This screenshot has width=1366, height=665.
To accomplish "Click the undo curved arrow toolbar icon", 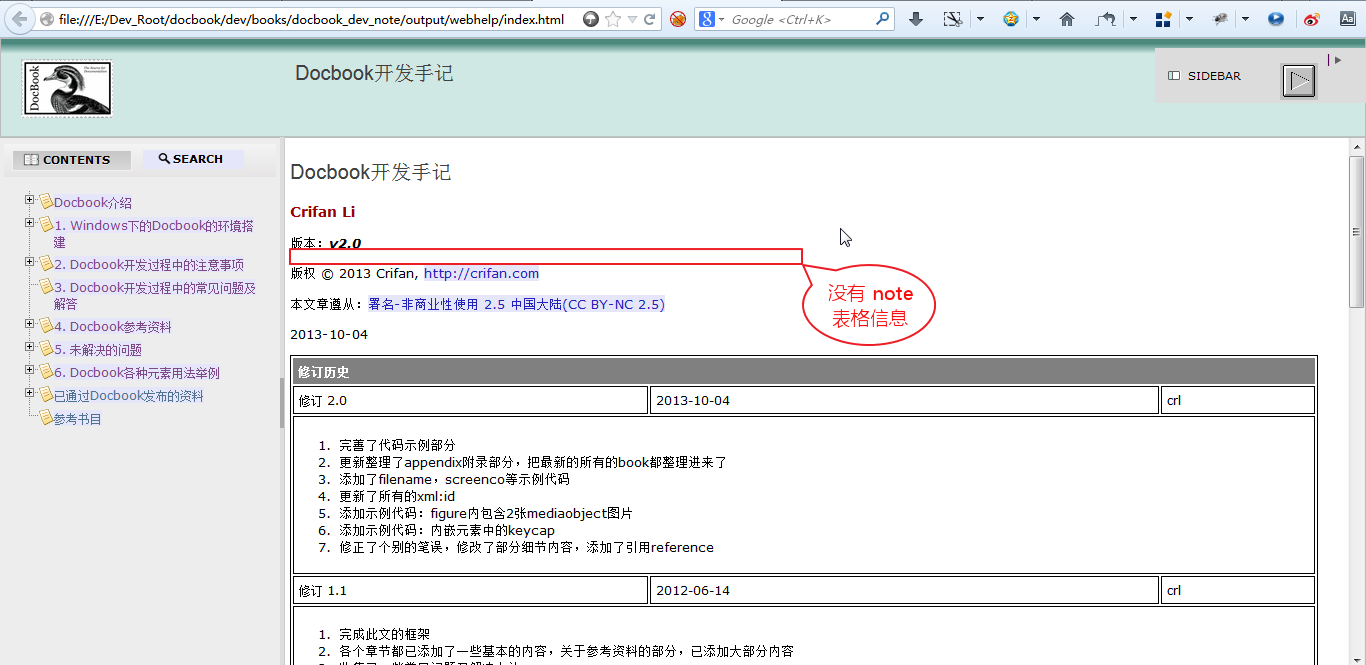I will pyautogui.click(x=1105, y=19).
